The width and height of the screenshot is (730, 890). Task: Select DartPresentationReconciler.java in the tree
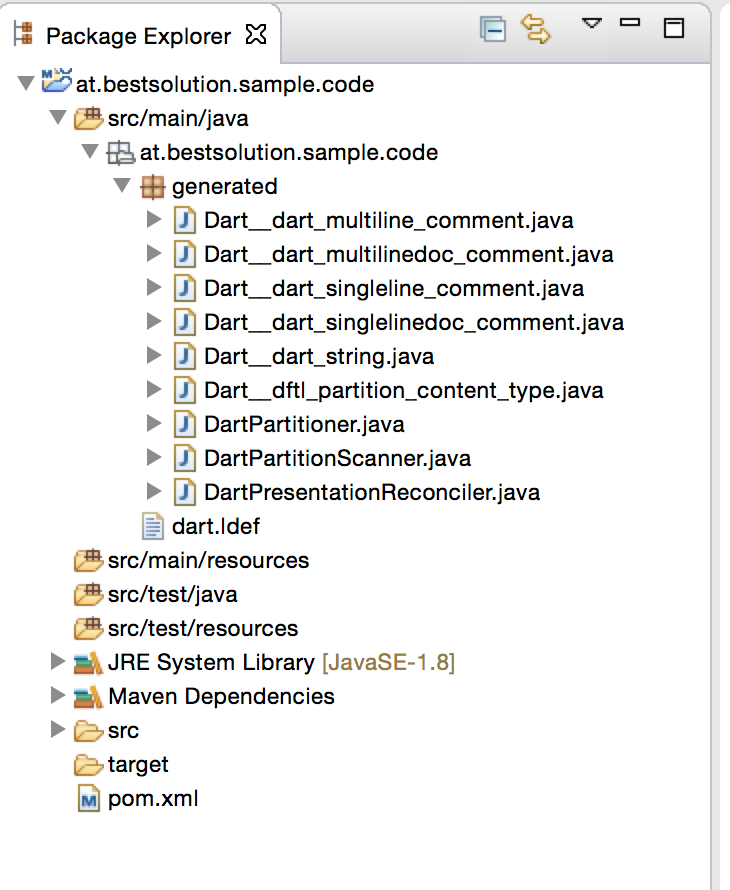[372, 492]
